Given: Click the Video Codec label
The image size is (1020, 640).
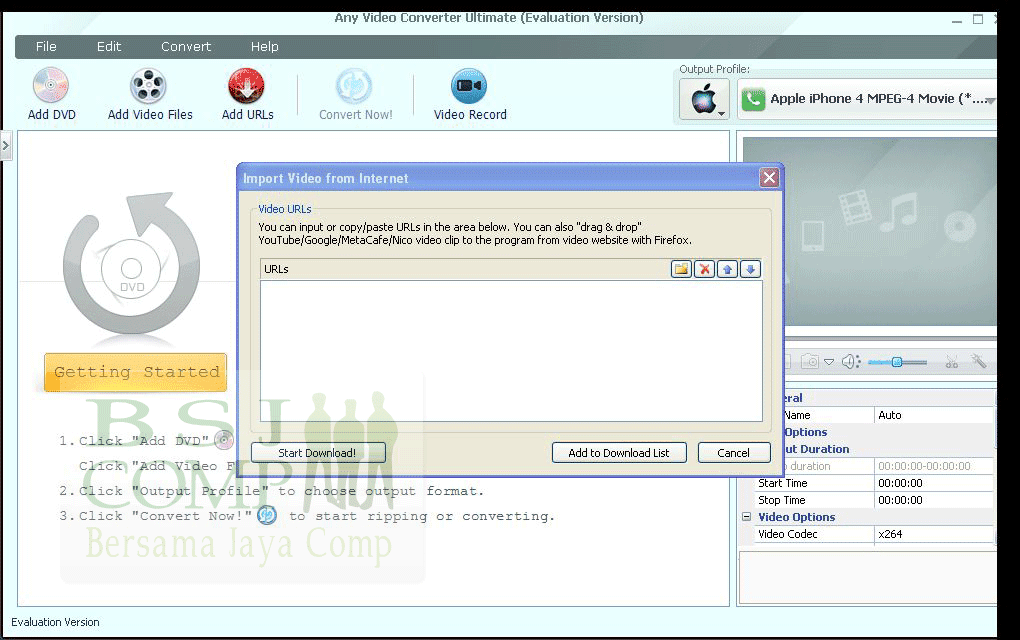Looking at the screenshot, I should pos(788,534).
